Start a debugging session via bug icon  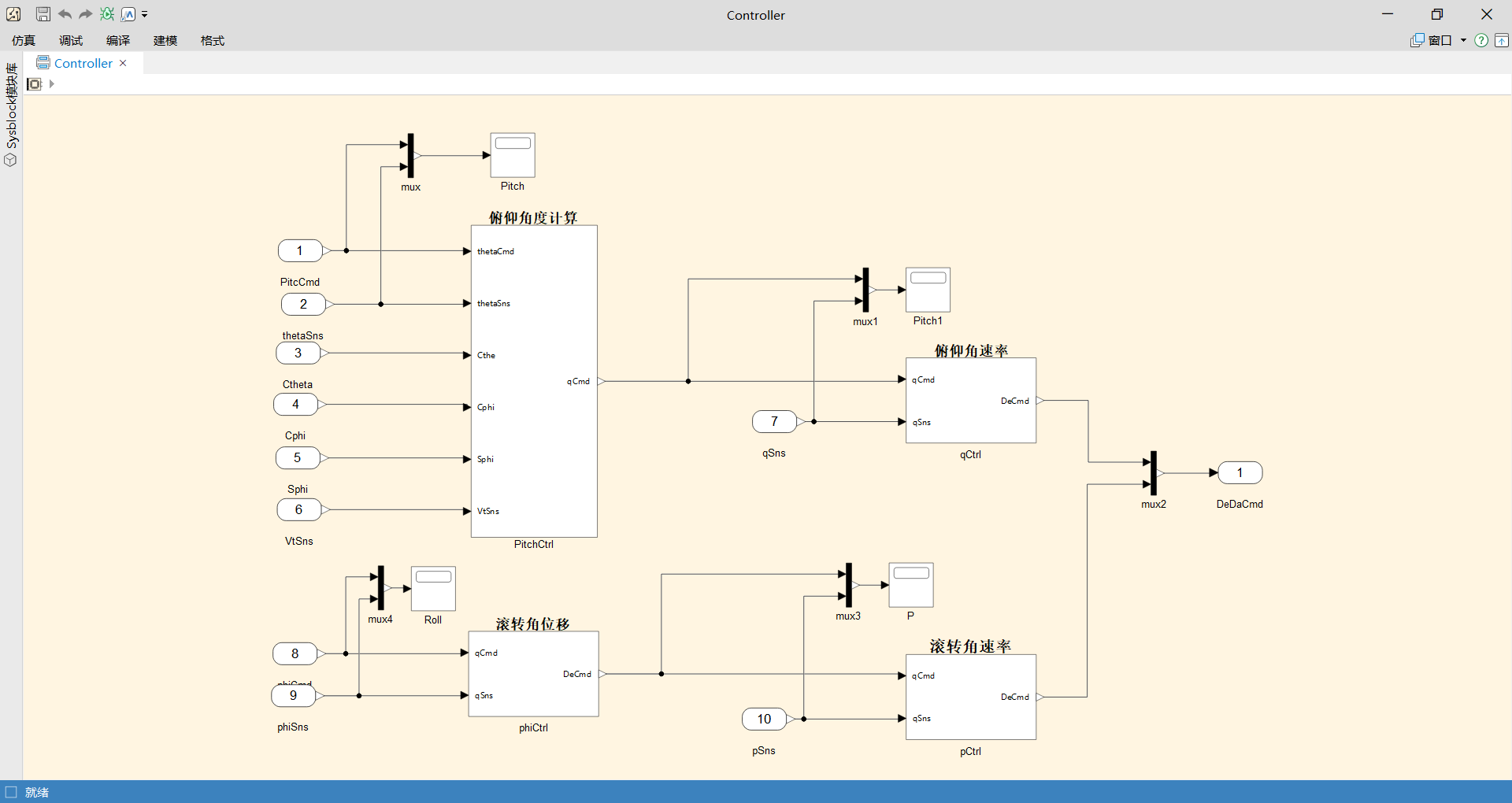point(107,14)
